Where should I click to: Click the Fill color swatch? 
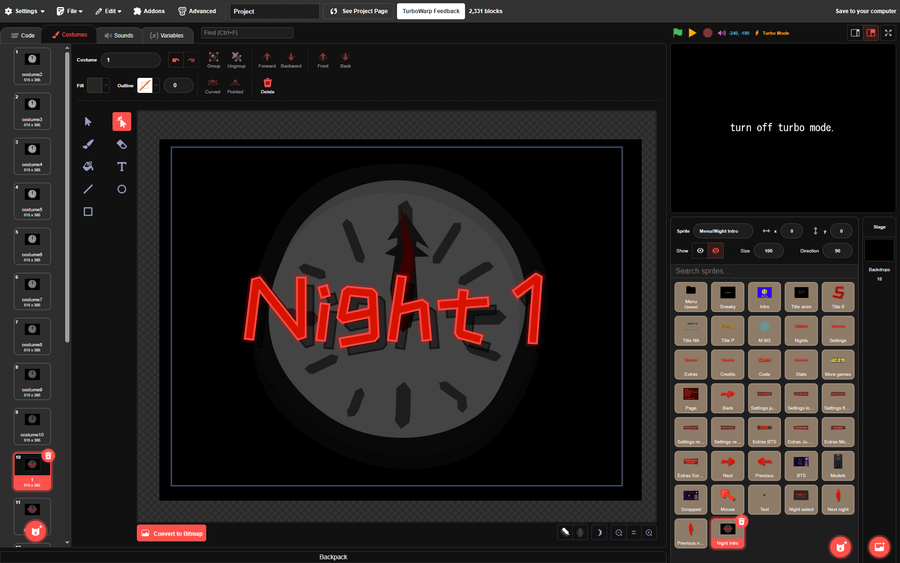tap(95, 86)
